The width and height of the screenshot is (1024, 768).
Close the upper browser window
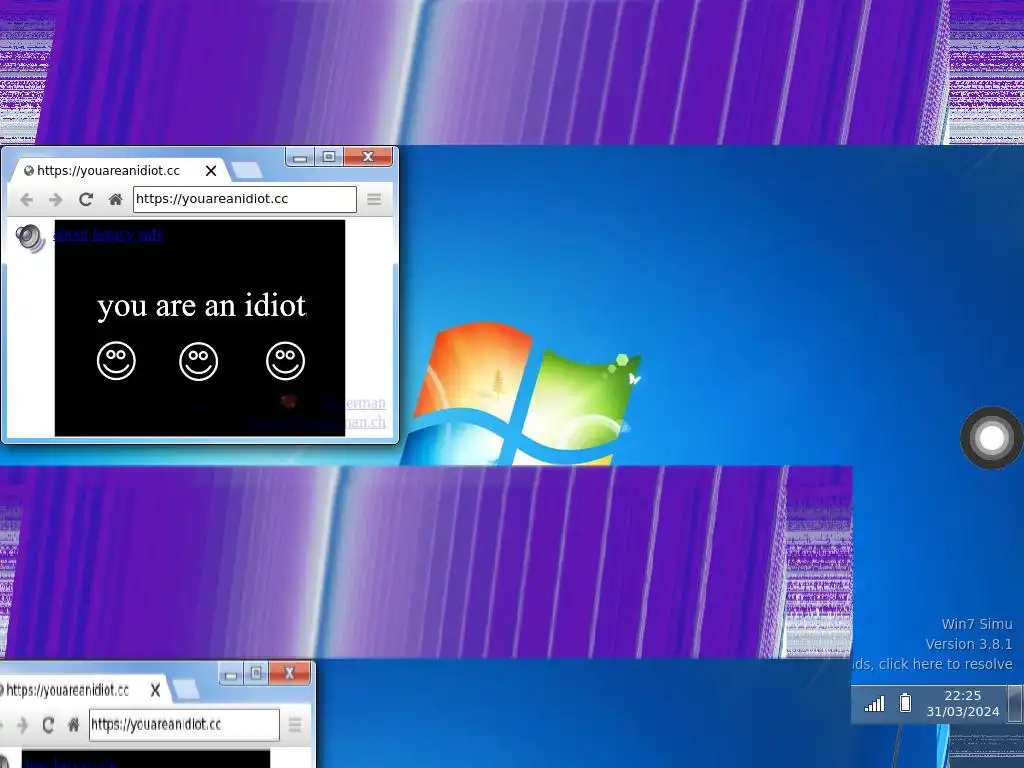(x=368, y=157)
